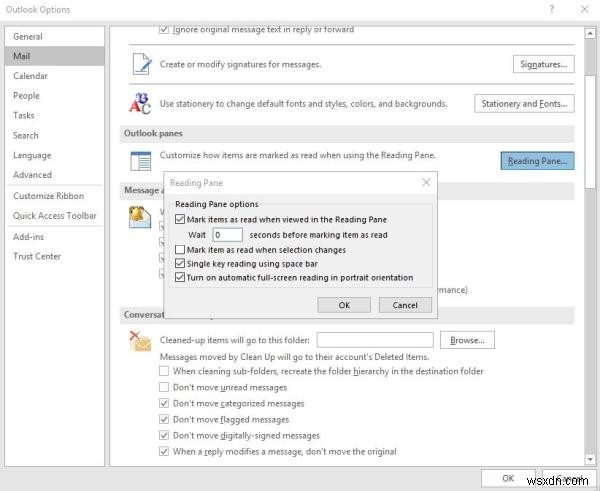Open the Search options category
600x491 pixels.
click(x=54, y=135)
